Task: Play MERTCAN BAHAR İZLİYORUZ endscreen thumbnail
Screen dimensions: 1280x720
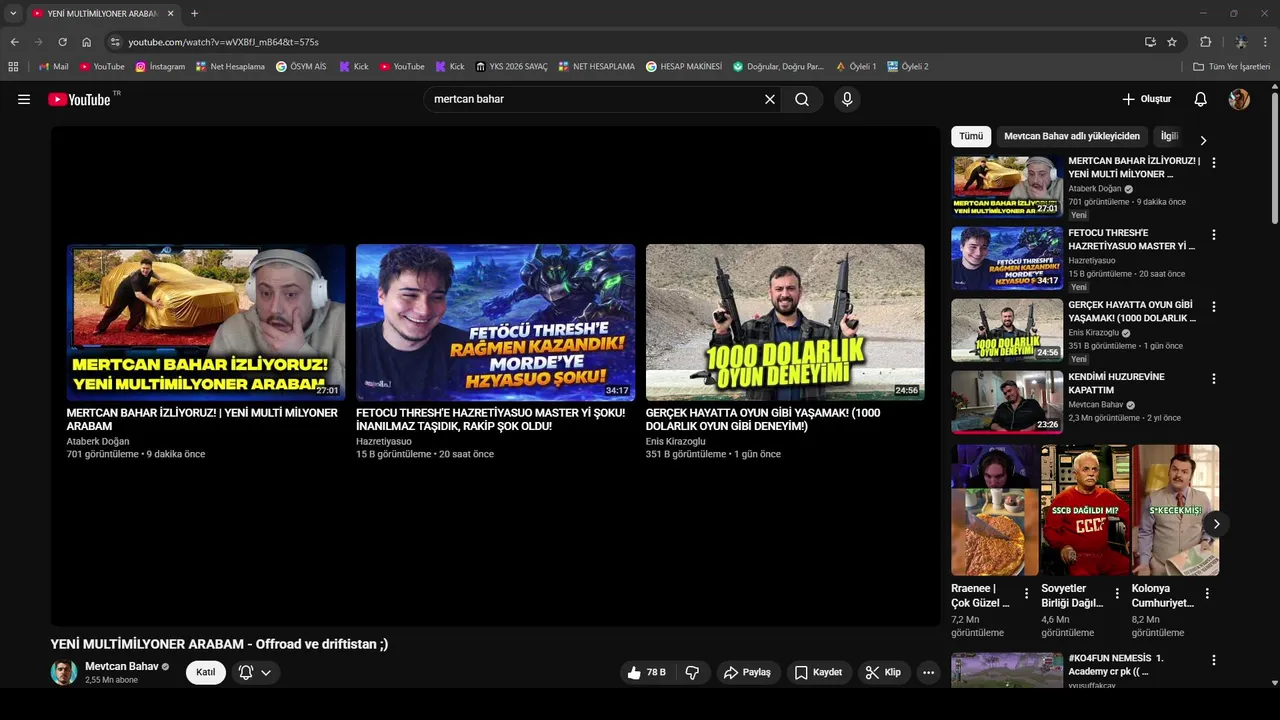Action: click(206, 322)
